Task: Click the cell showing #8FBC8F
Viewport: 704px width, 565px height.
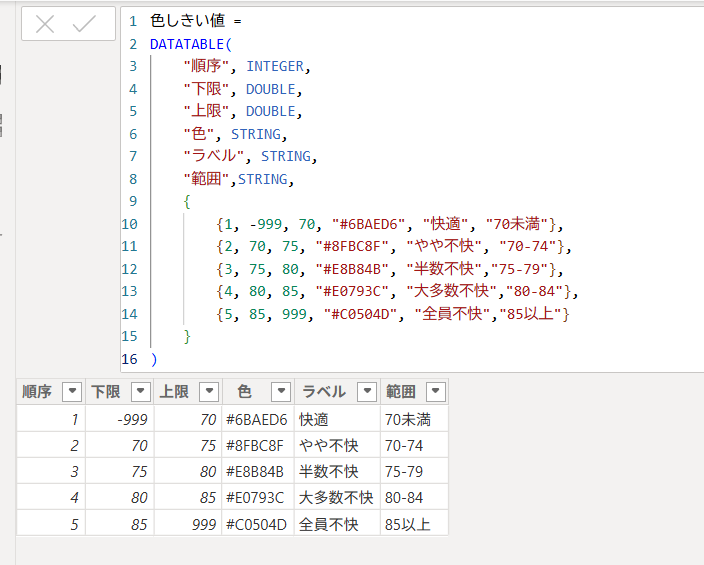Action: tap(258, 445)
